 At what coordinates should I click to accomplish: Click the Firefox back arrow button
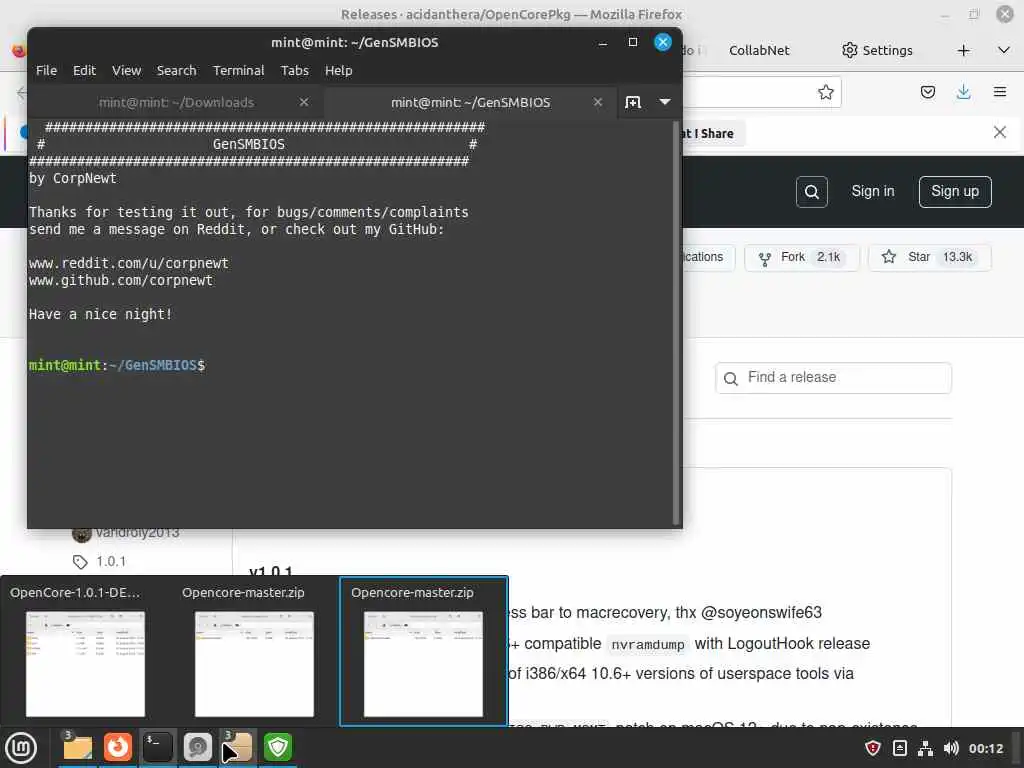[x=21, y=92]
